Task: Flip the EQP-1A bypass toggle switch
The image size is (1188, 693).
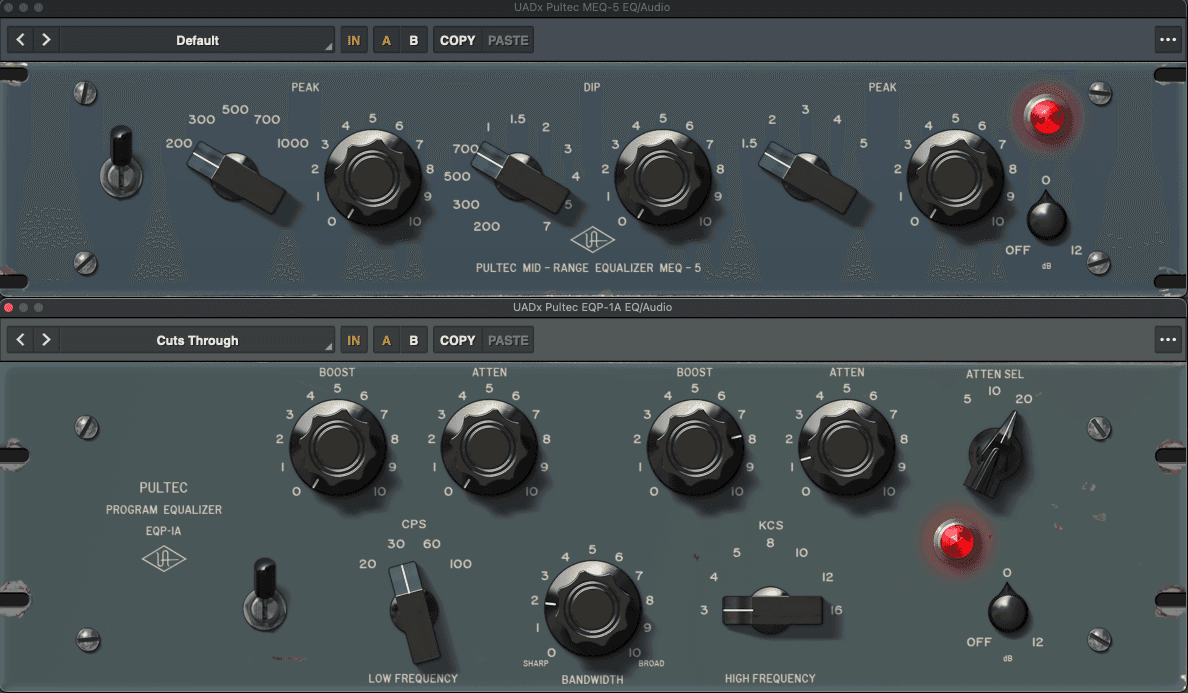Action: coord(264,594)
